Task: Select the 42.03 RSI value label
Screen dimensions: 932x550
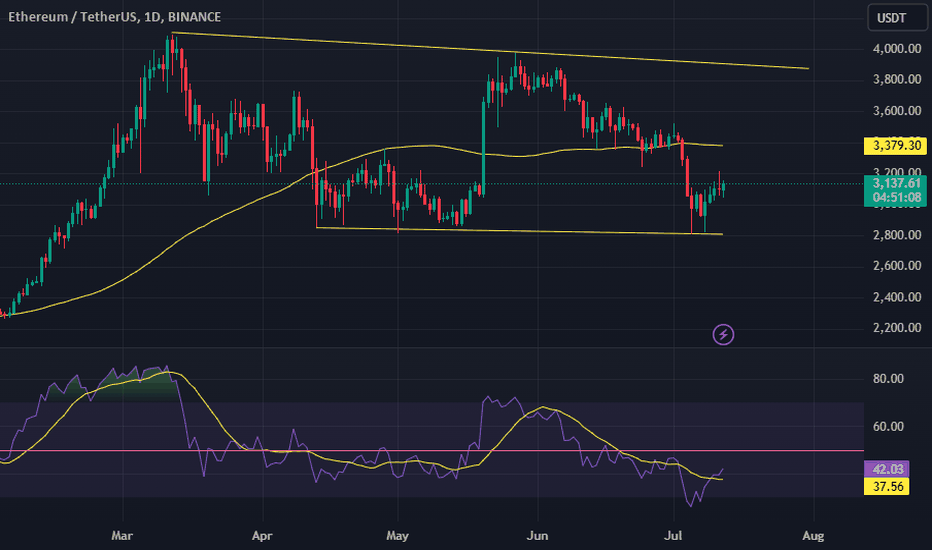Action: click(x=887, y=469)
